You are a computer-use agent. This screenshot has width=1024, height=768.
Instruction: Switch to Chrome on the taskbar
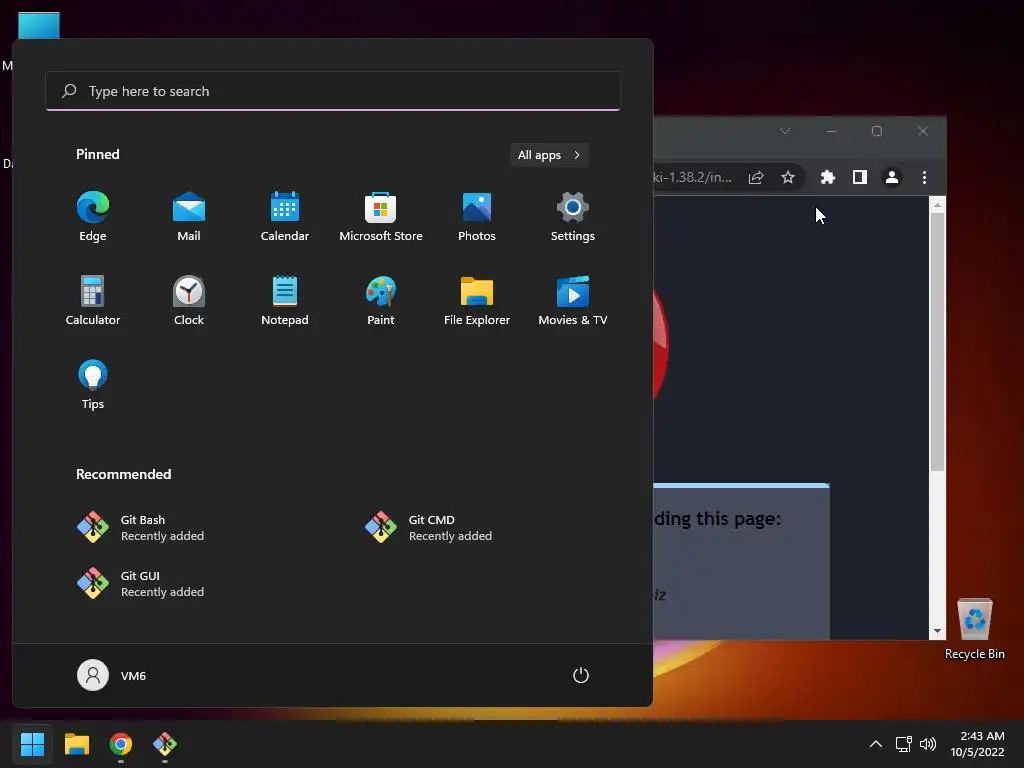point(121,744)
